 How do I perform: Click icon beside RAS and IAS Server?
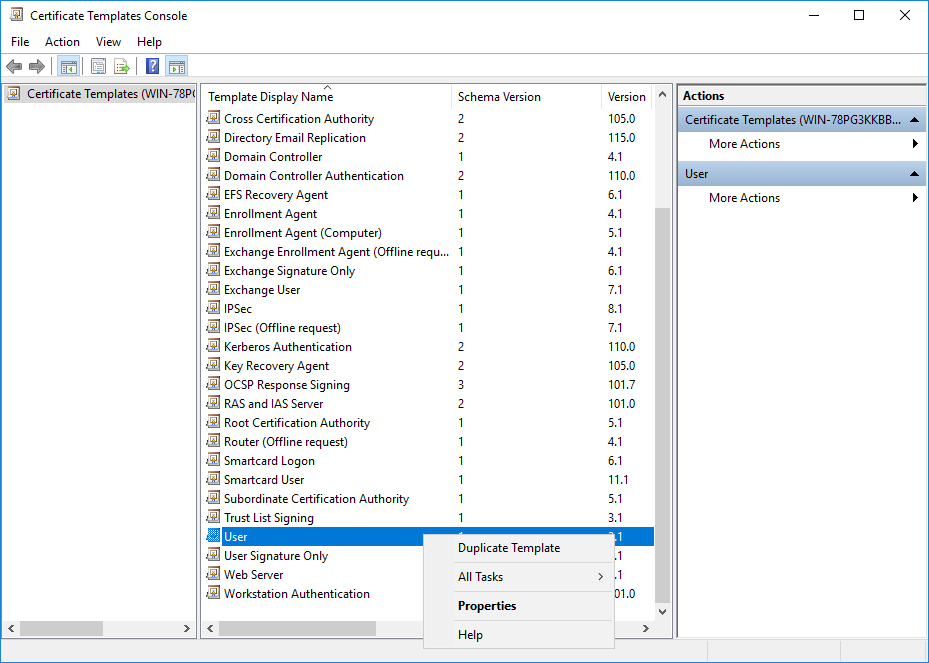click(213, 403)
